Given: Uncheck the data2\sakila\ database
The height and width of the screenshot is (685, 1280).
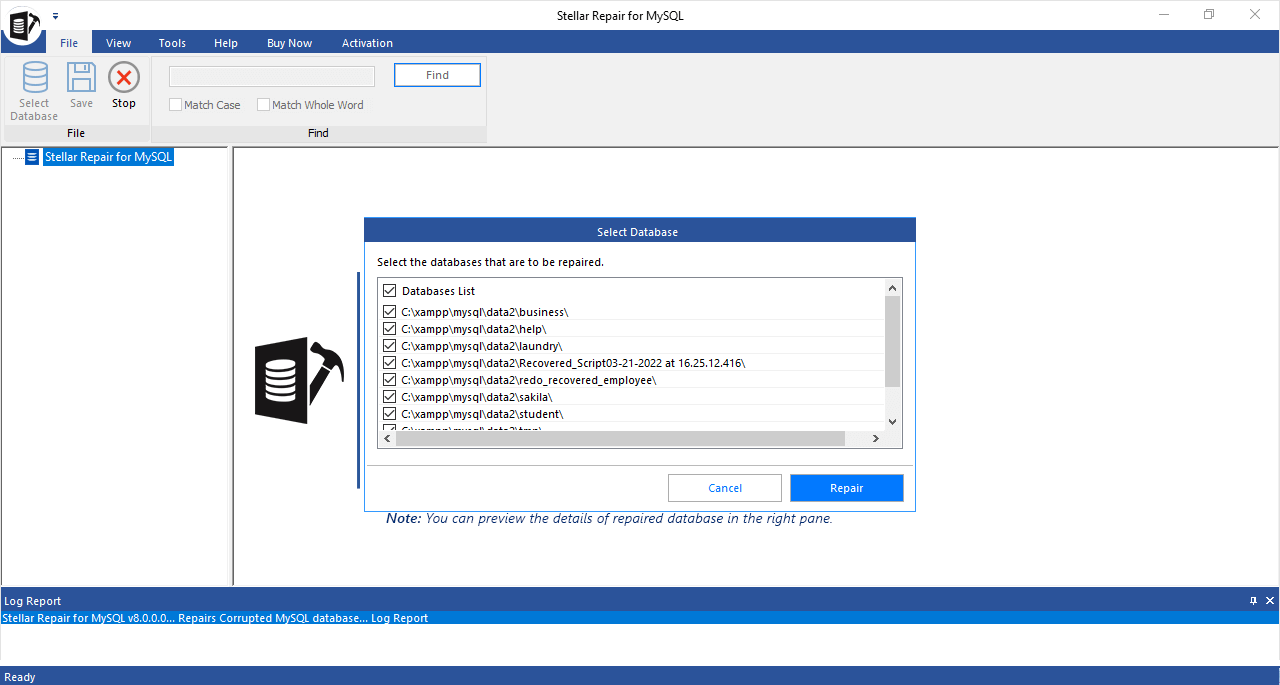Looking at the screenshot, I should click(390, 397).
